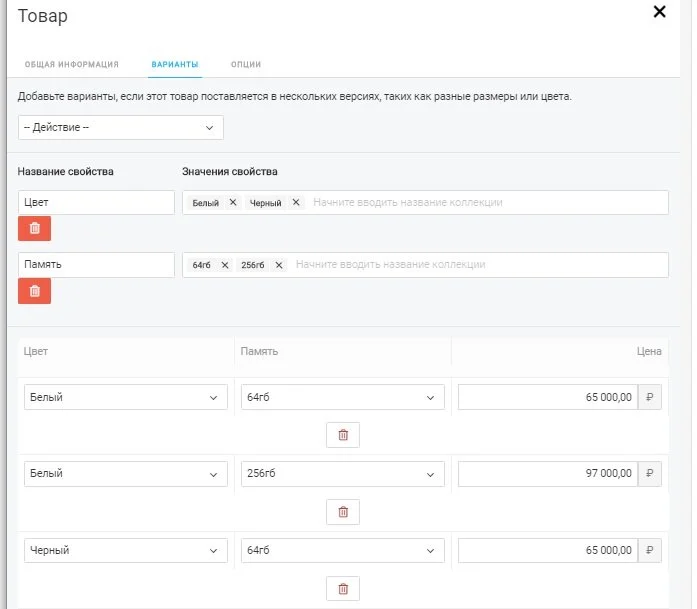Click the Черный value tag label
The width and height of the screenshot is (697, 609).
click(x=265, y=203)
